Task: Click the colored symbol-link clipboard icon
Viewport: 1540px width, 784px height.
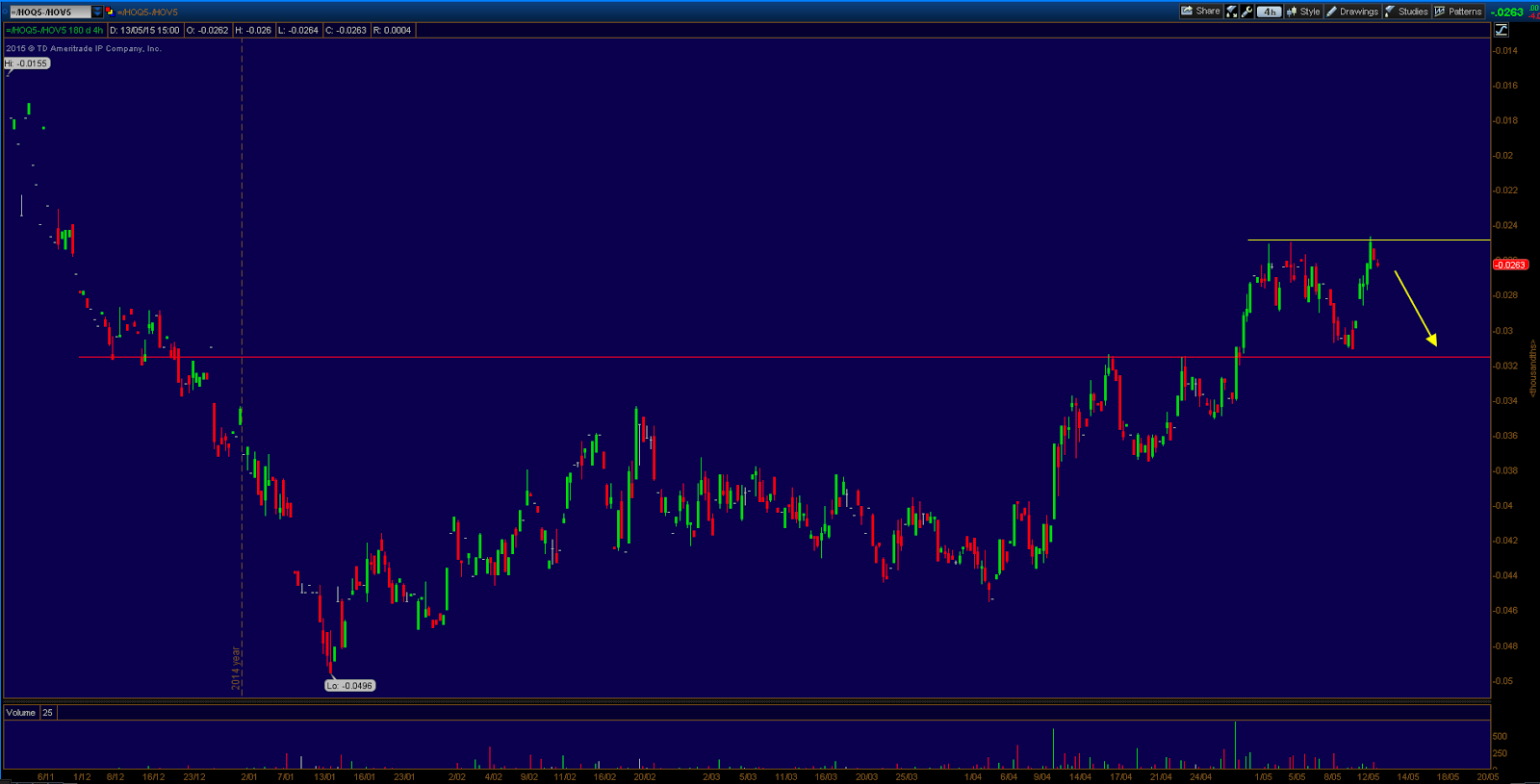Action: coord(110,12)
